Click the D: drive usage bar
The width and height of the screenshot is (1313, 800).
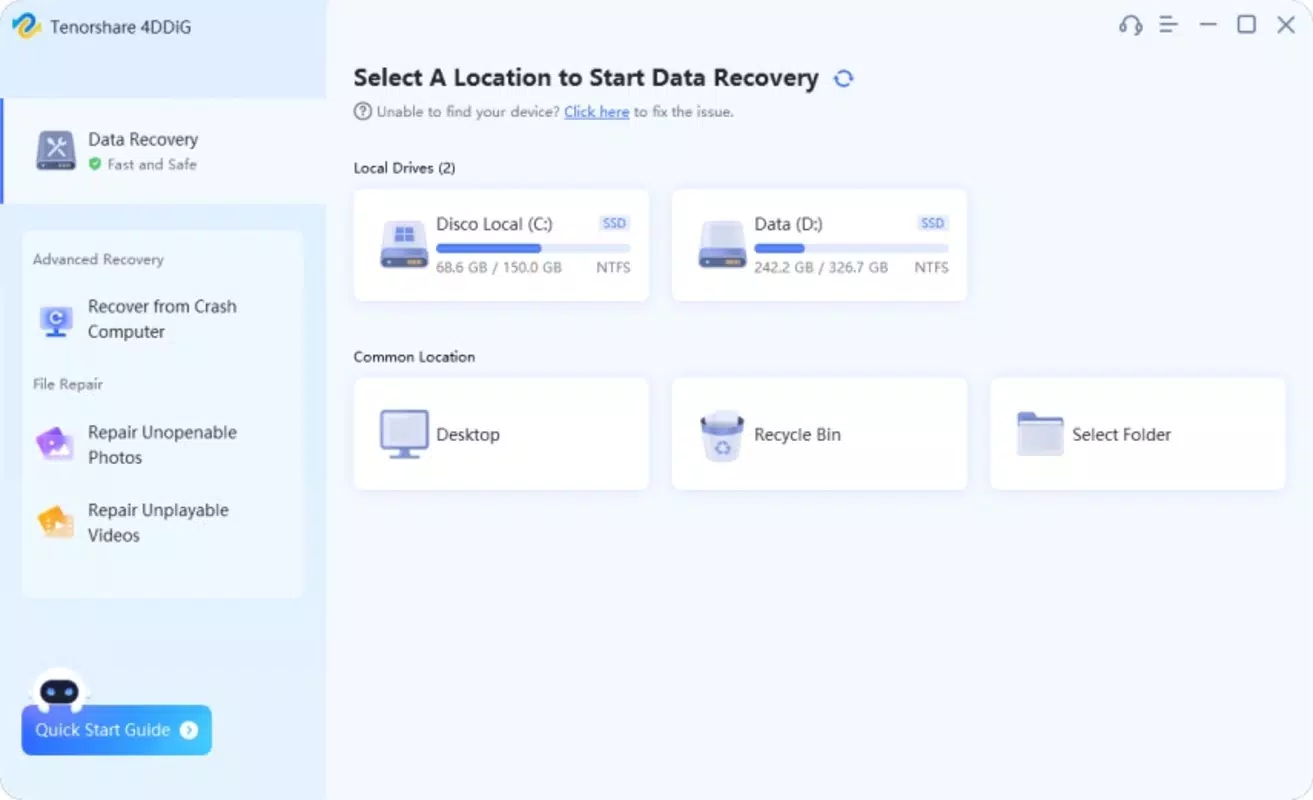click(x=851, y=248)
